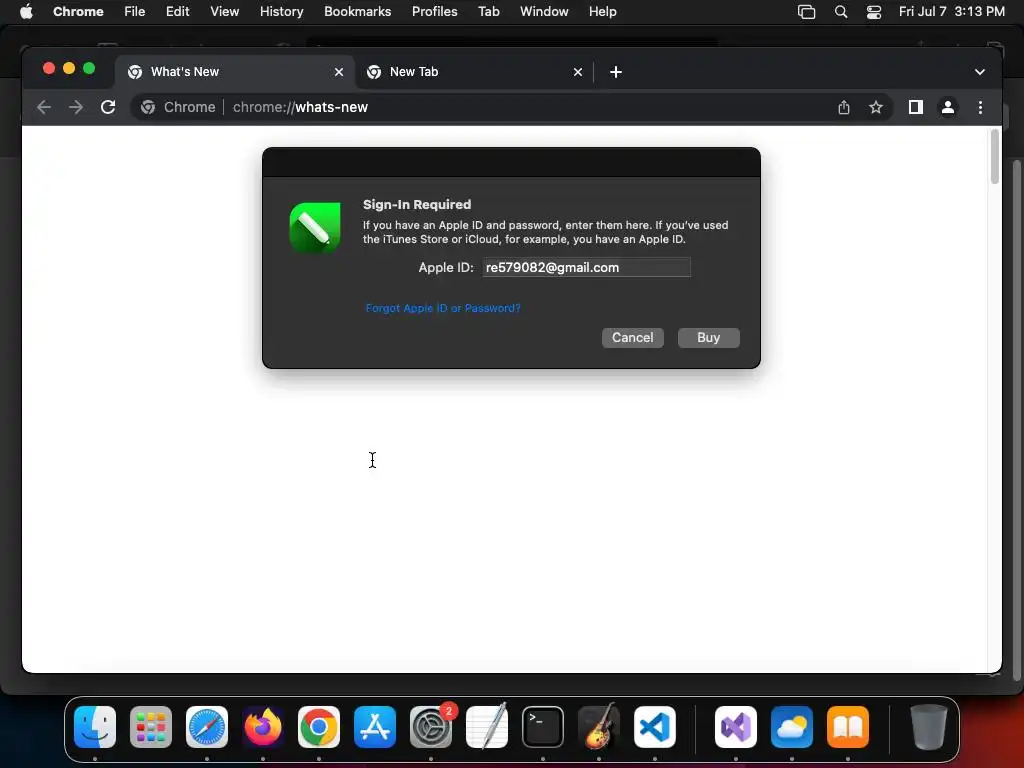Screen dimensions: 1024x768
Task: Open App Store from the Dock
Action: click(x=375, y=727)
